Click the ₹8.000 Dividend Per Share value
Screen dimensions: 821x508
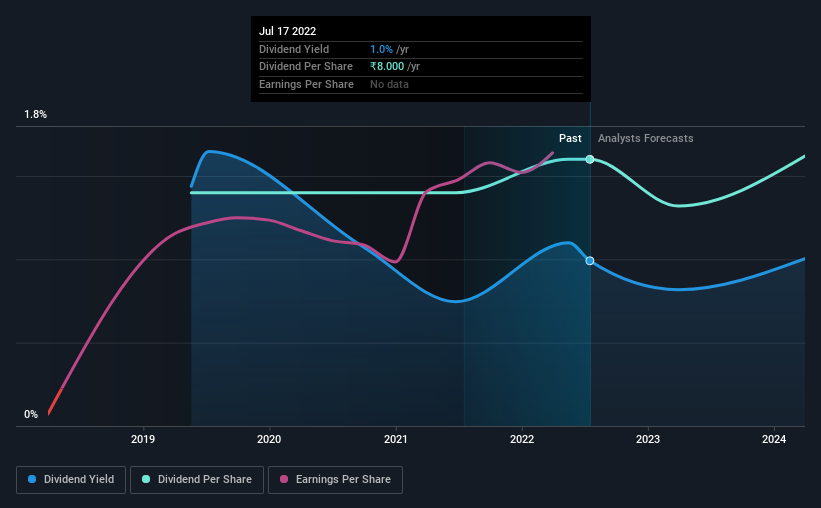coord(387,67)
